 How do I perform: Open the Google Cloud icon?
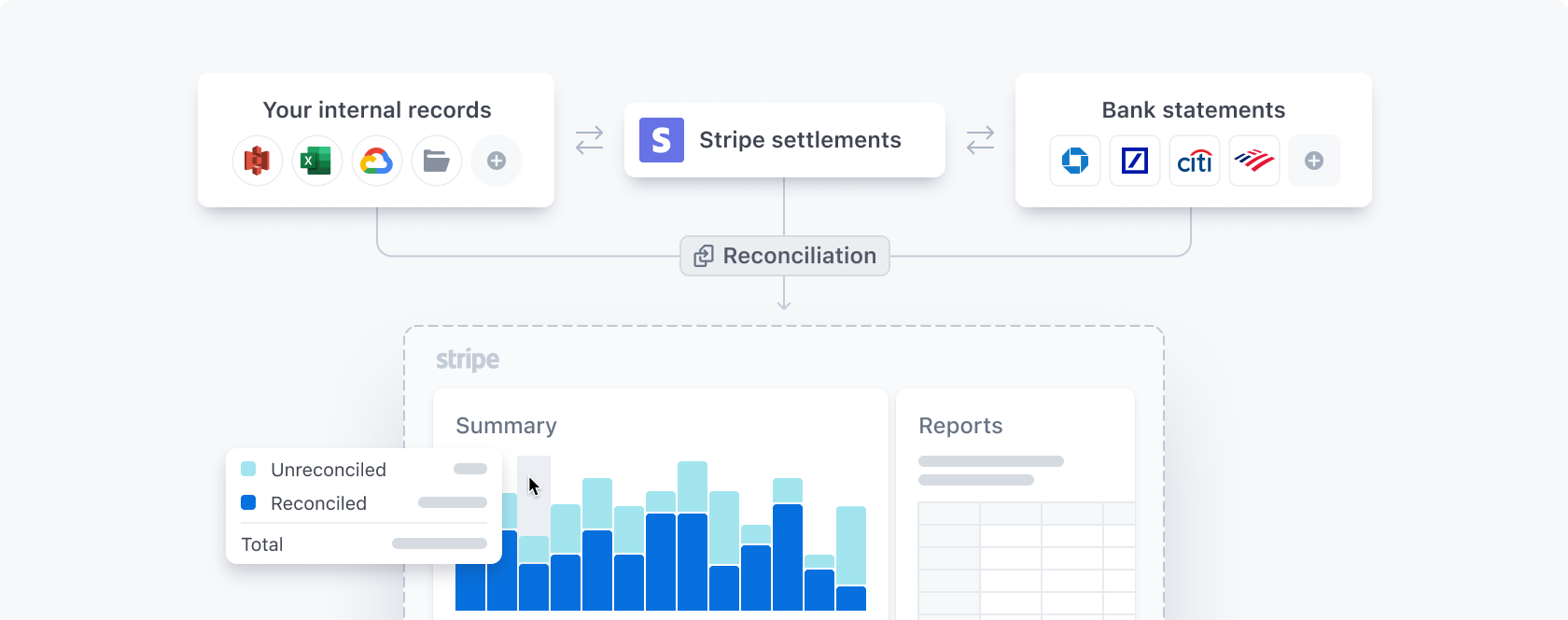point(377,161)
